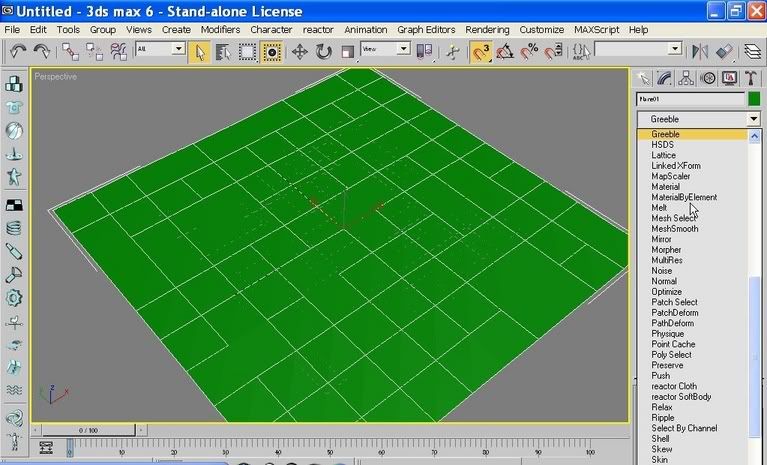Toggle the Angle Snap button
Screen dimensions: 767x465
505,51
